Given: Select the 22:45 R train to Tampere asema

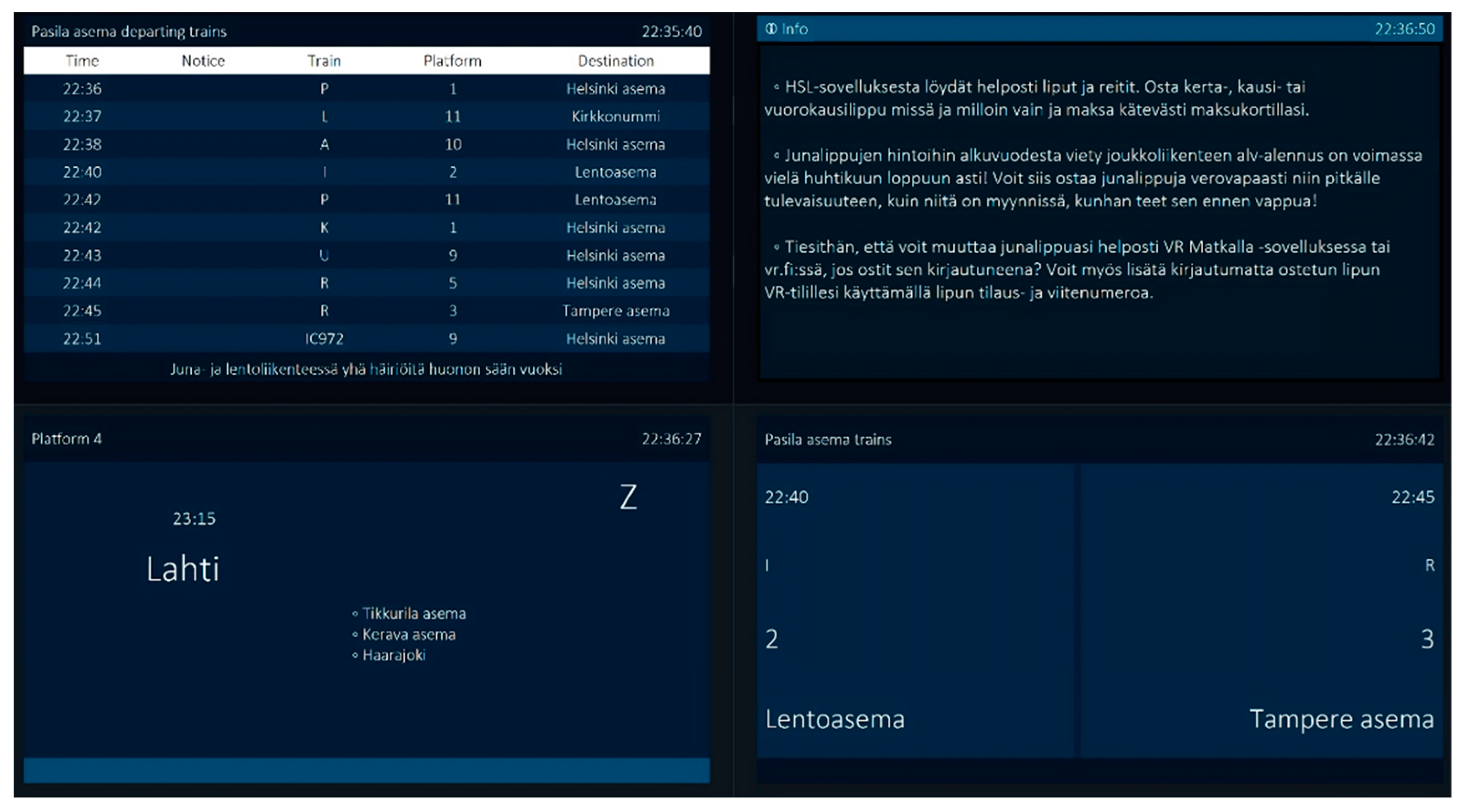Looking at the screenshot, I should (x=366, y=311).
